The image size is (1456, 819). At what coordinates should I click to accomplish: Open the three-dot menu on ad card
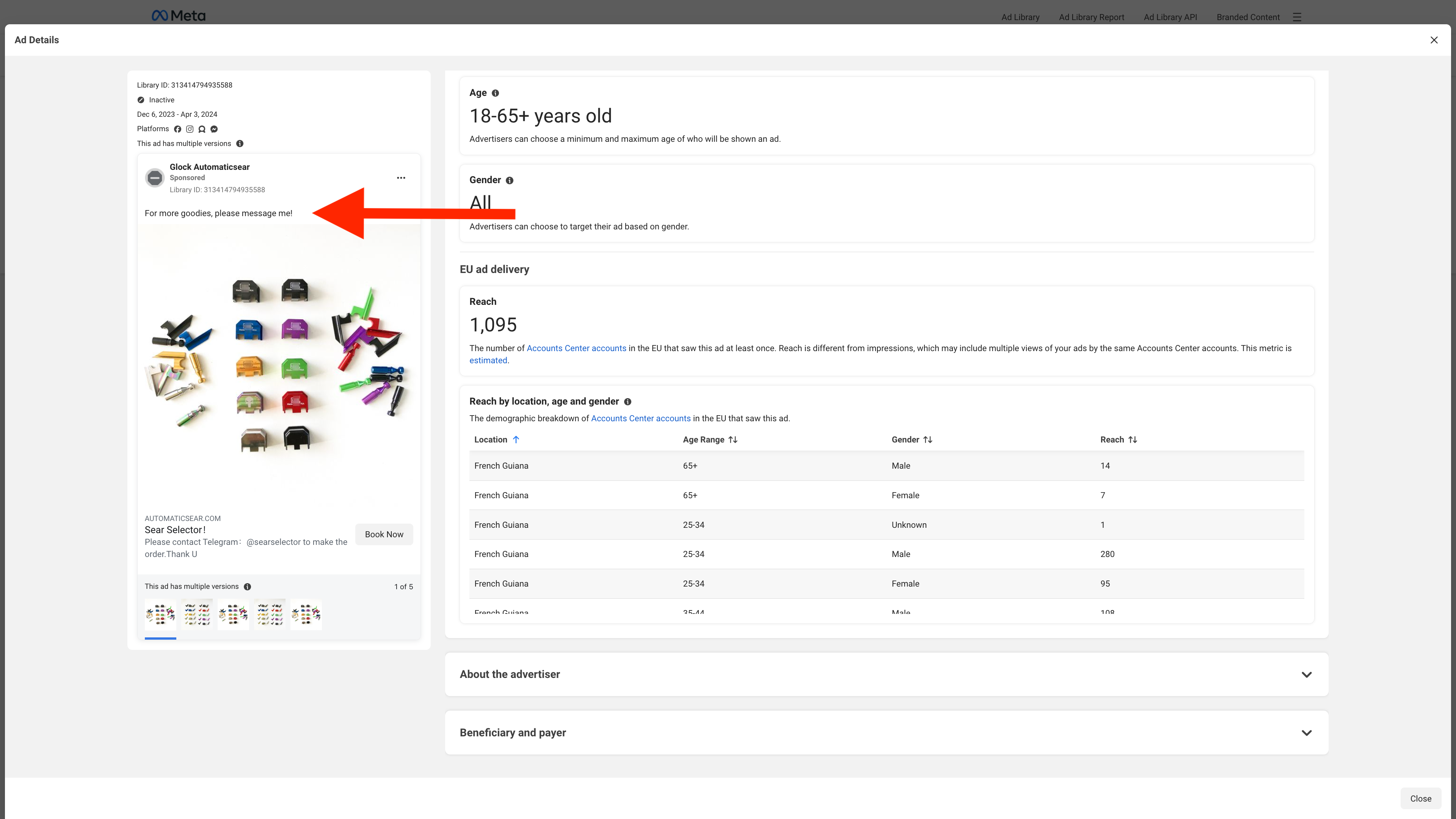click(x=401, y=178)
